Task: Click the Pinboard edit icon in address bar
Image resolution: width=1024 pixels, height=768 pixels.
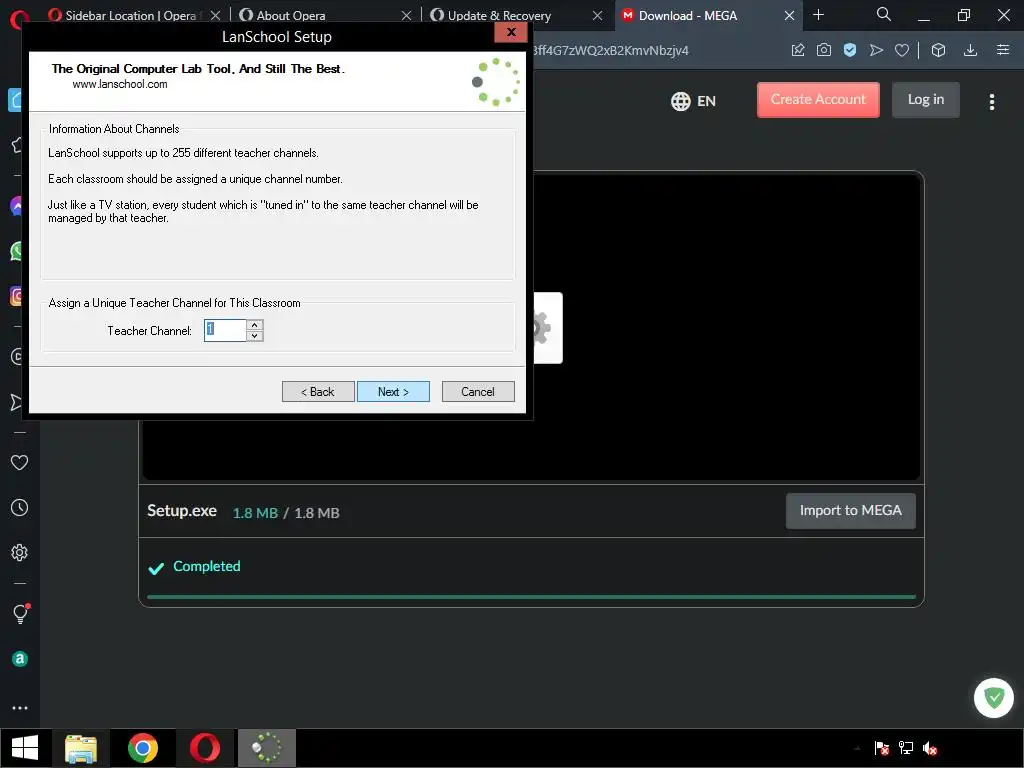Action: point(798,50)
